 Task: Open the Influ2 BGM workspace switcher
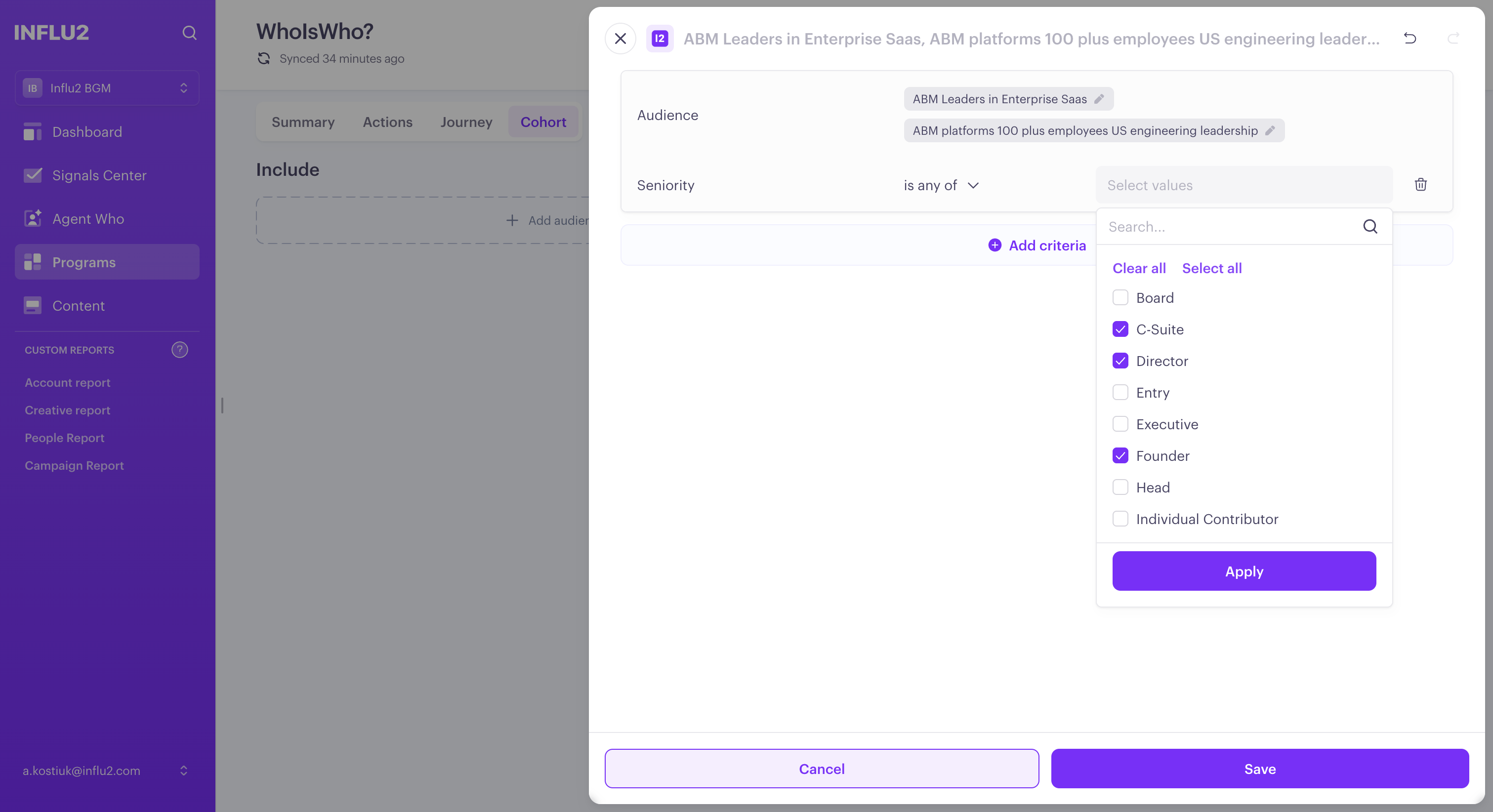click(107, 88)
